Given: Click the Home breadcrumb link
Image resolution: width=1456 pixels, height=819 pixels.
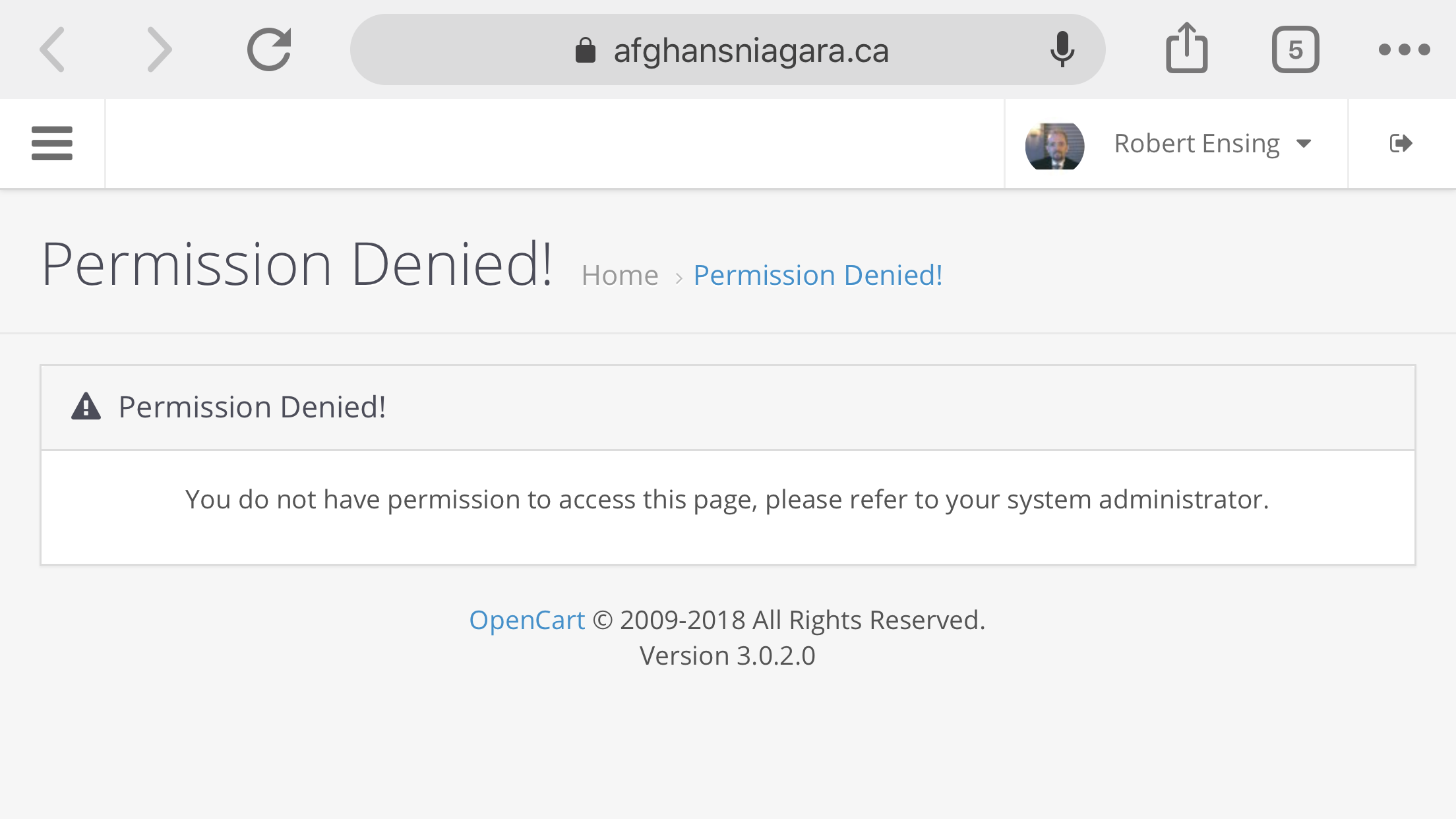Looking at the screenshot, I should click(620, 275).
